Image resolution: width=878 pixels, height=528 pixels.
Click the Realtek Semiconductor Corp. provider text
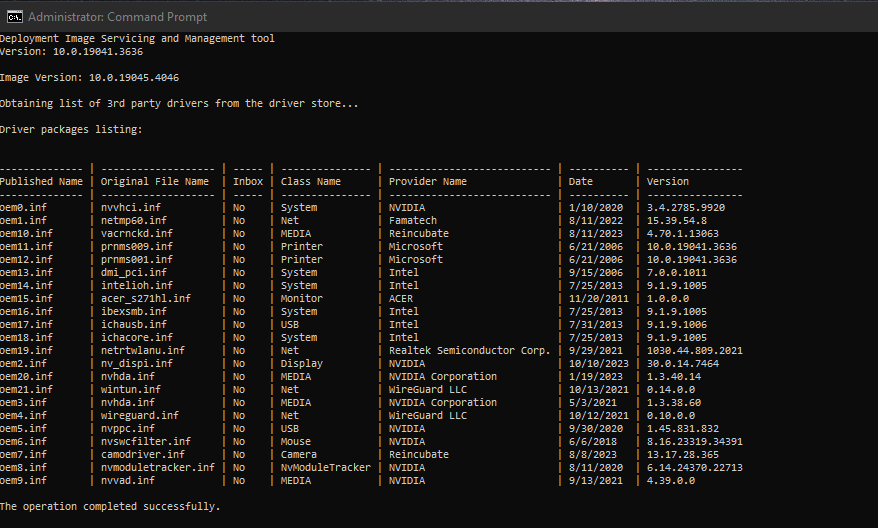[x=470, y=351]
